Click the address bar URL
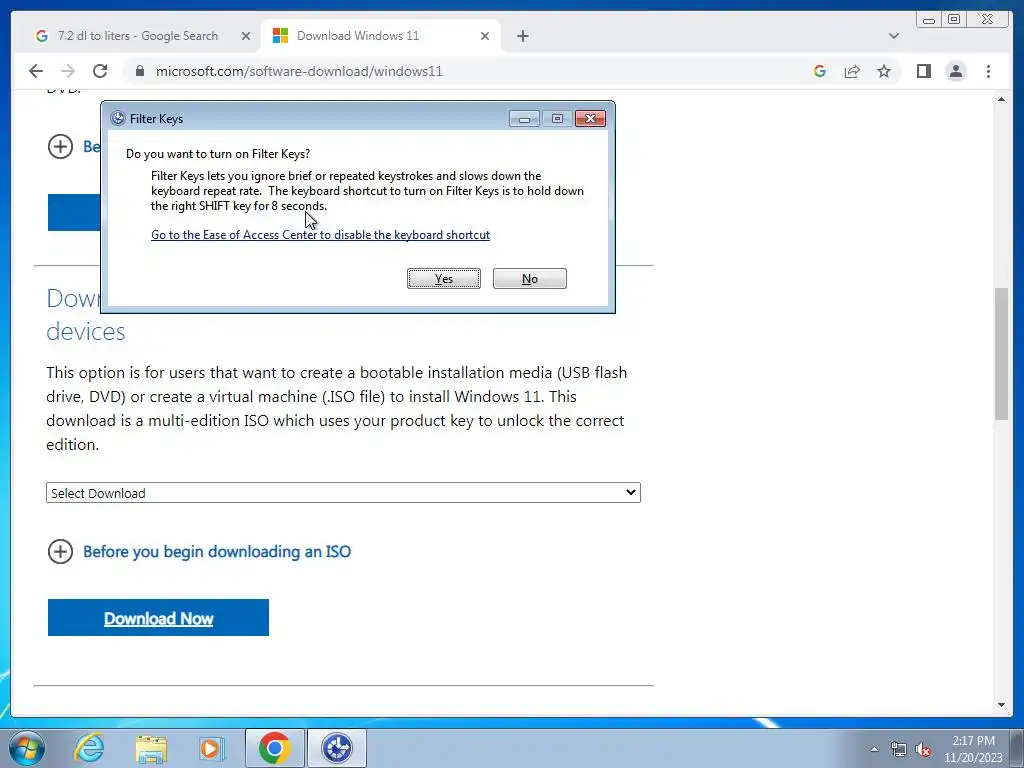Image resolution: width=1024 pixels, height=768 pixels. [x=299, y=71]
